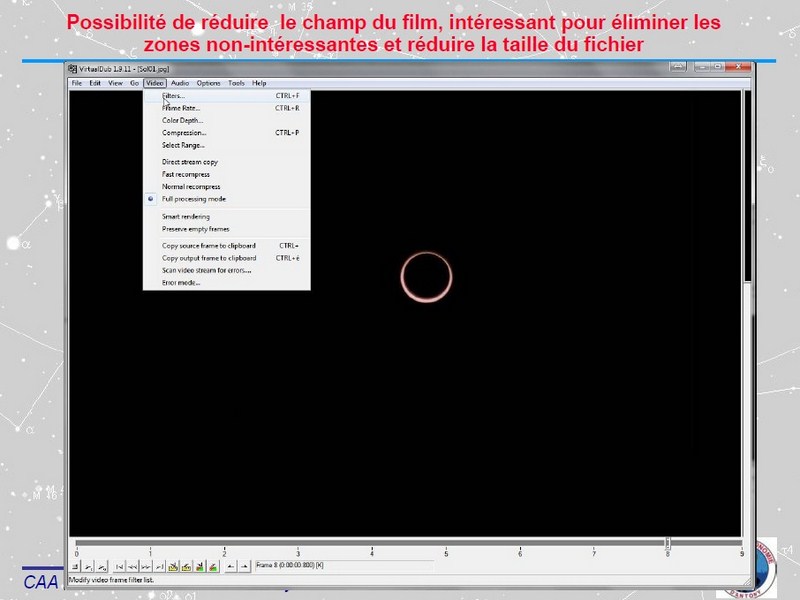
Task: Select Full processing mode option
Action: coord(194,199)
